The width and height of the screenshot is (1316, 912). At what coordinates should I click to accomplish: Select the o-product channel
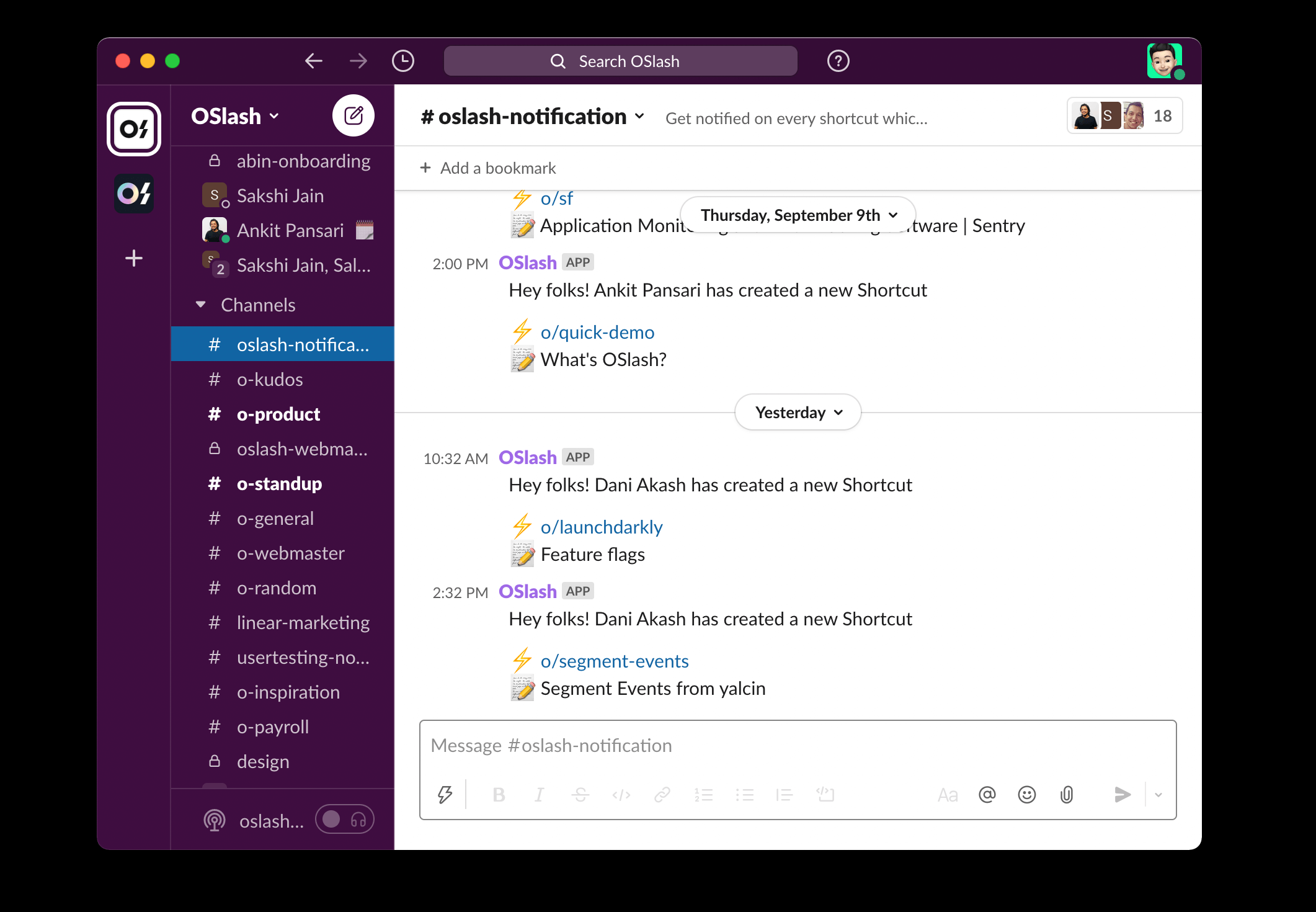[x=283, y=414]
